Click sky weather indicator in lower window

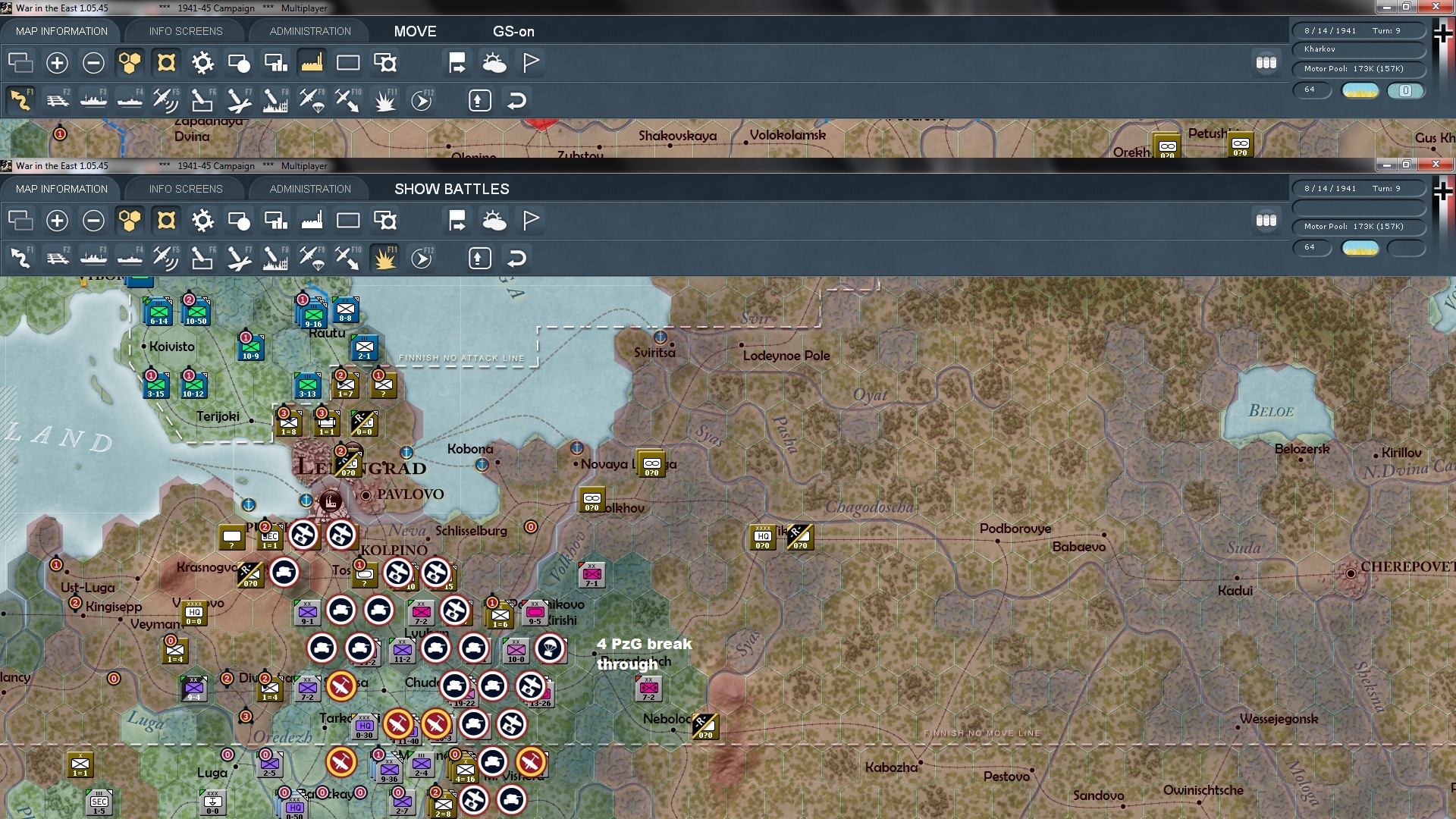coord(1360,248)
